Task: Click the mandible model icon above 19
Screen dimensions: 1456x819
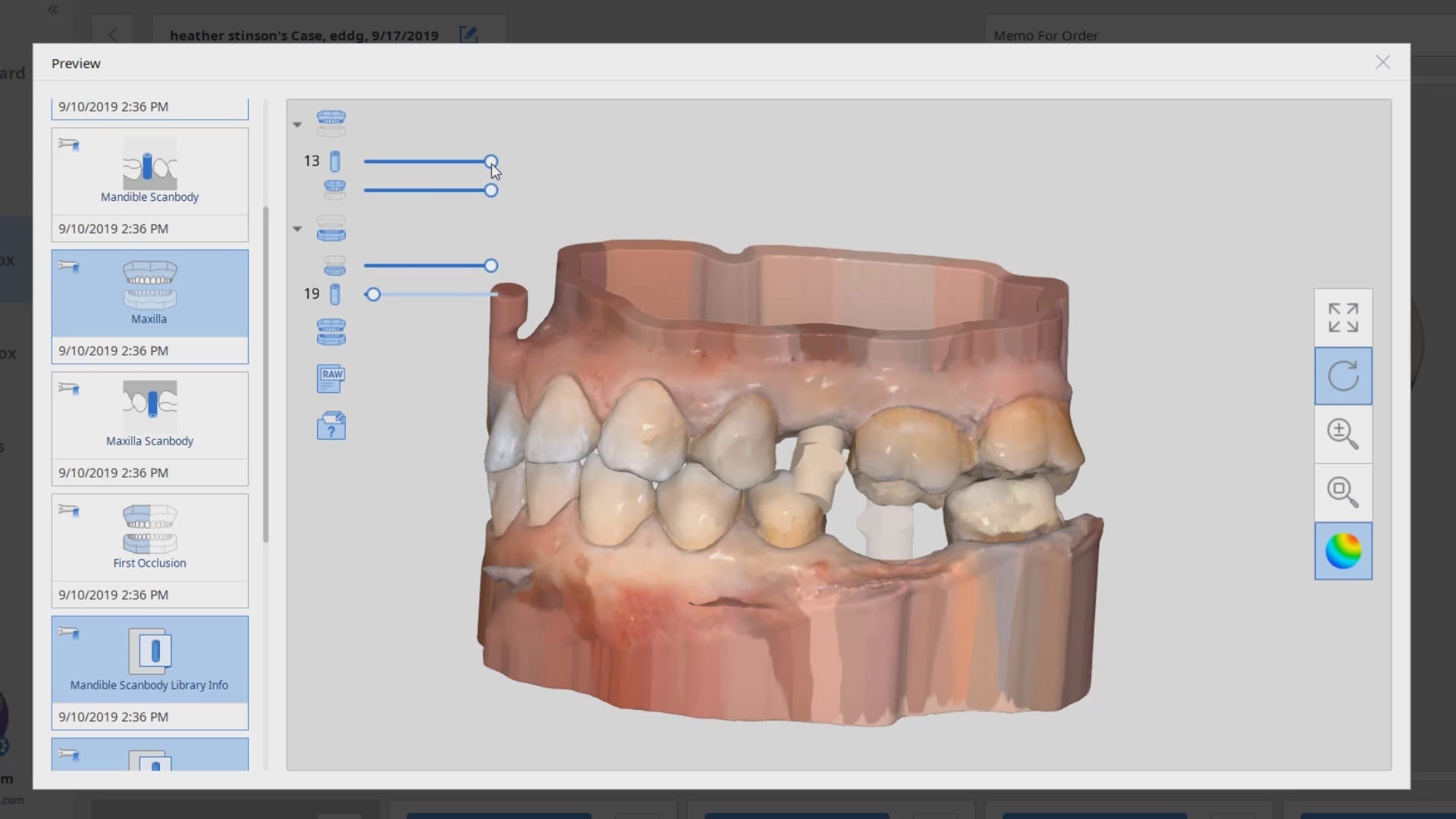Action: pyautogui.click(x=334, y=265)
